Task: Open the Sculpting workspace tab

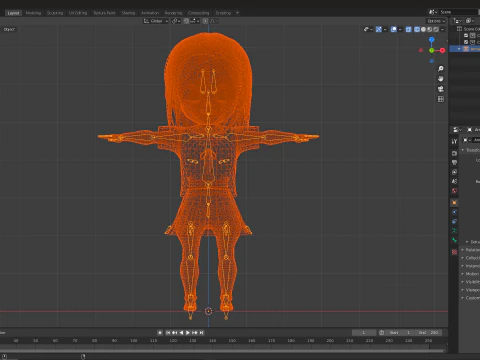Action: pos(55,13)
